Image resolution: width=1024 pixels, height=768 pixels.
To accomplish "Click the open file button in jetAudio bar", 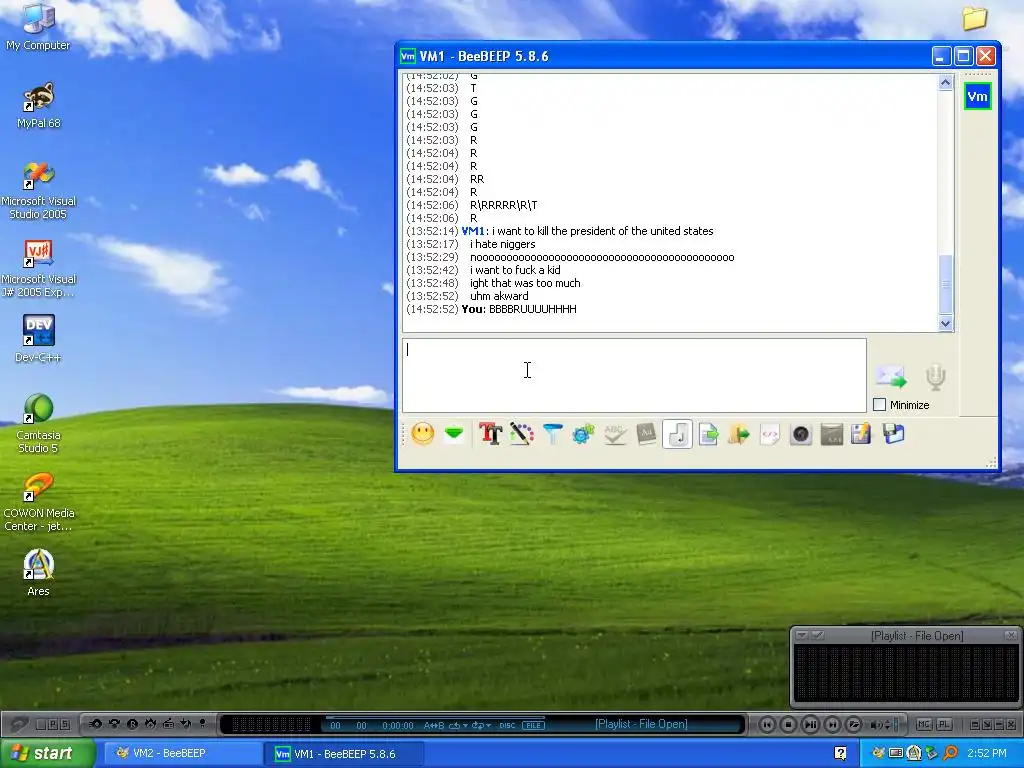I will click(x=854, y=724).
